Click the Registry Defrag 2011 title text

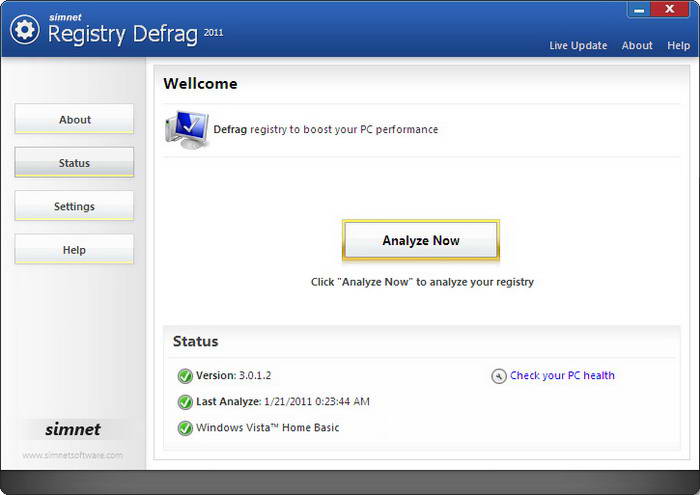[x=135, y=34]
